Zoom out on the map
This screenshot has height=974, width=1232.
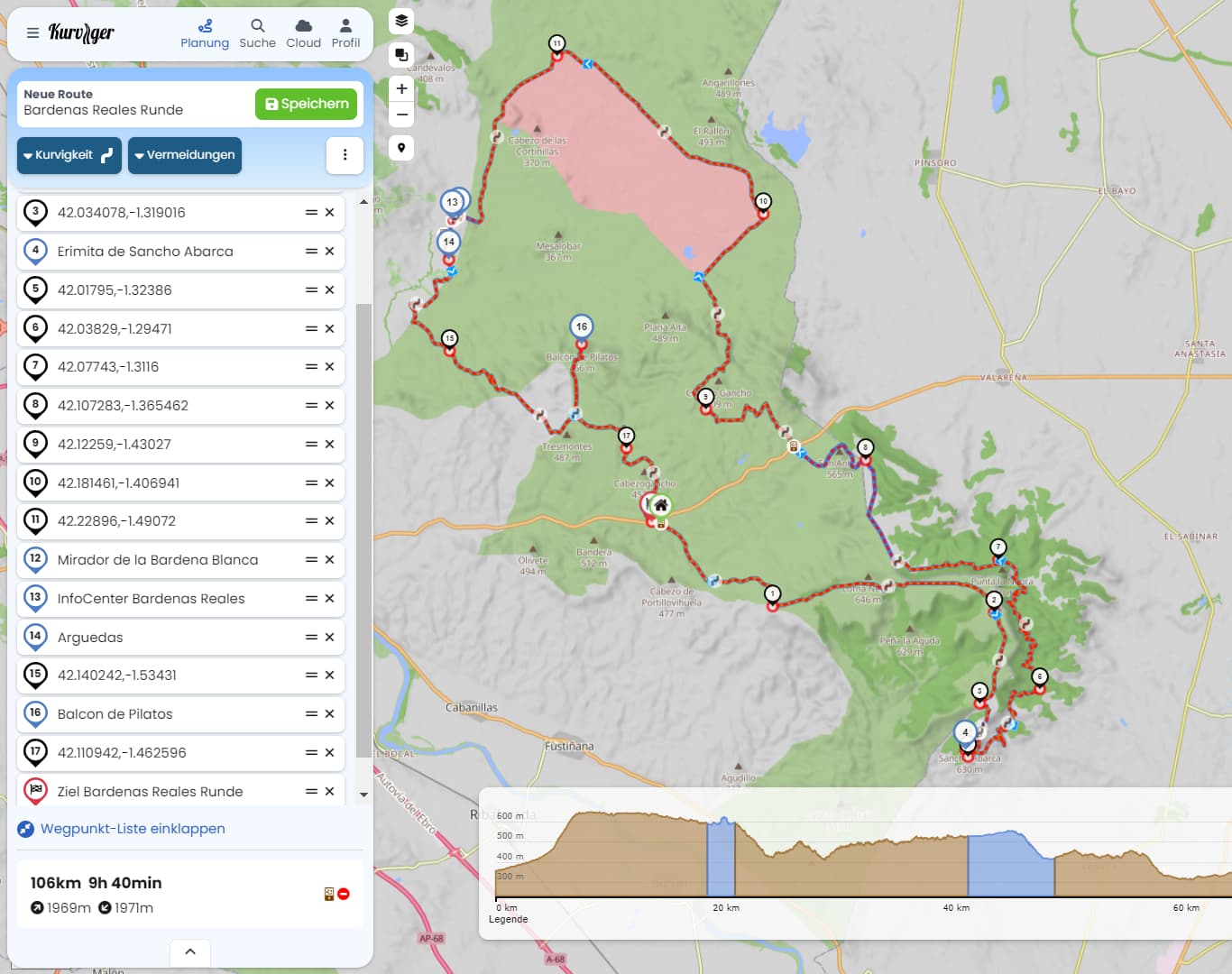[x=401, y=115]
